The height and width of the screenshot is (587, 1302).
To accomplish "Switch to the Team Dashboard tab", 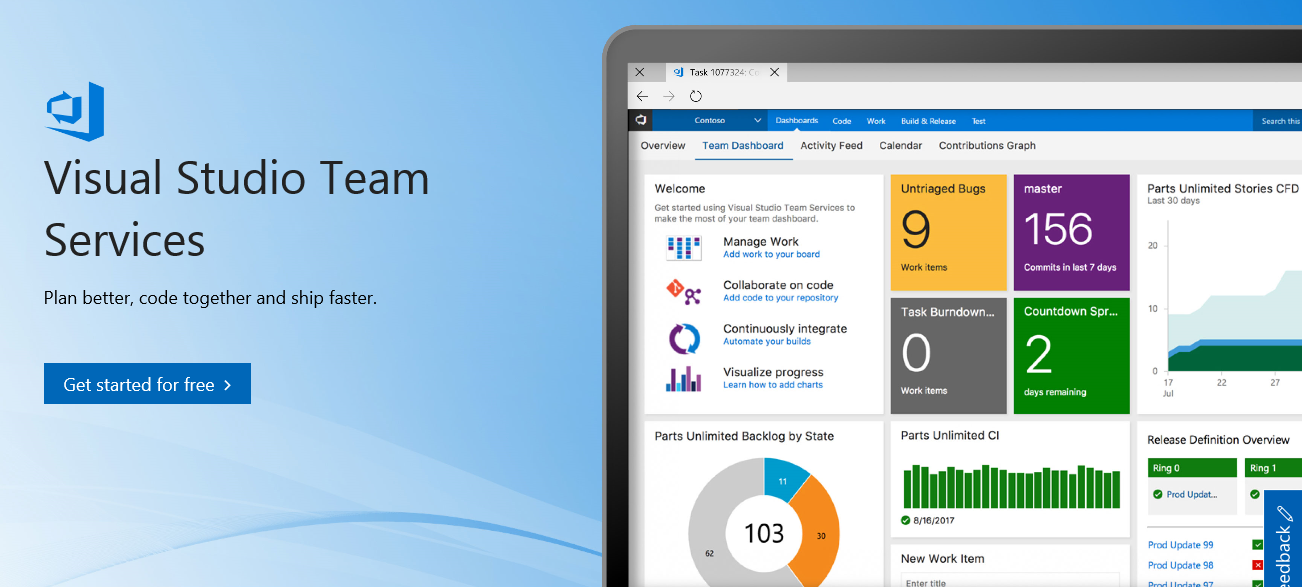I will (x=743, y=145).
